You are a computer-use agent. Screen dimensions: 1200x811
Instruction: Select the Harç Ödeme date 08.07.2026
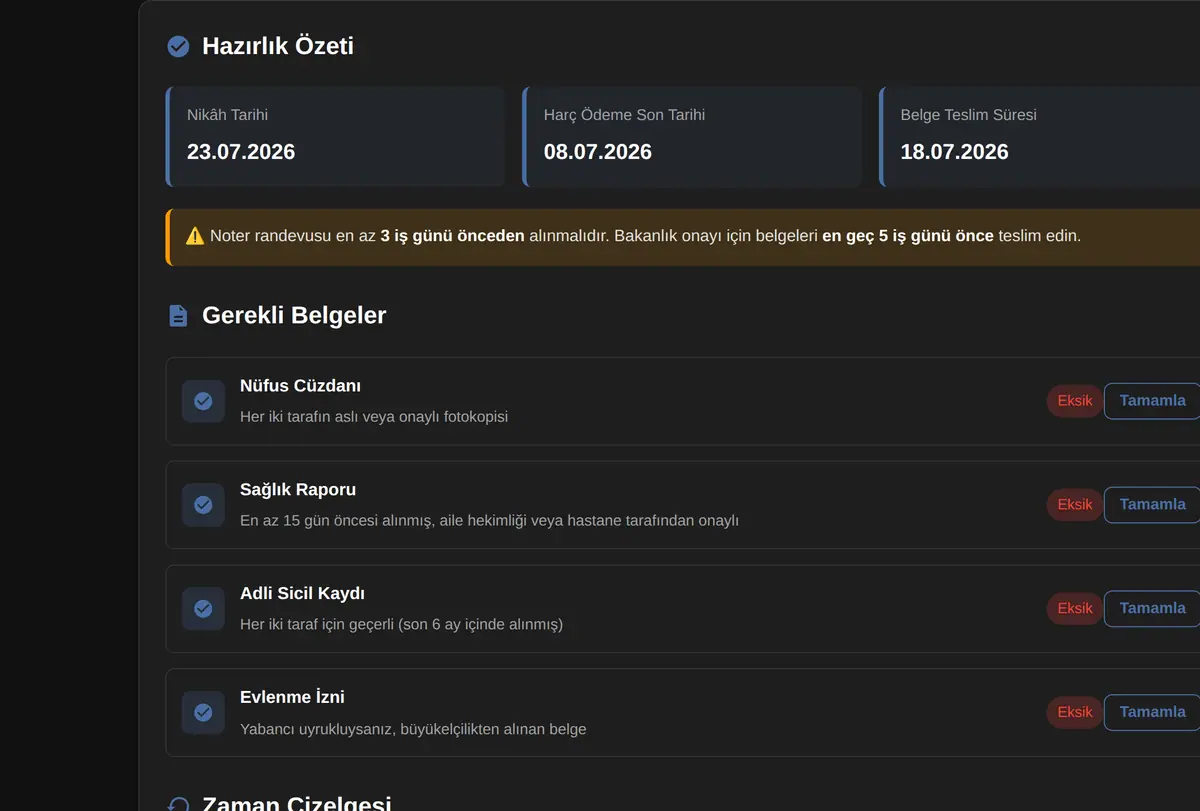point(598,152)
